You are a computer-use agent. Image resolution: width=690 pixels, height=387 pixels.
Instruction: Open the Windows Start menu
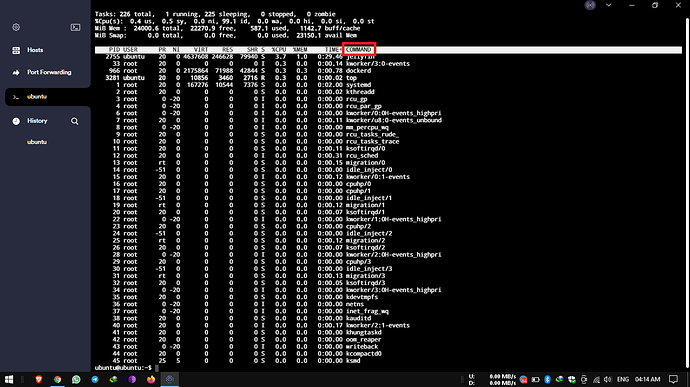pyautogui.click(x=9, y=380)
